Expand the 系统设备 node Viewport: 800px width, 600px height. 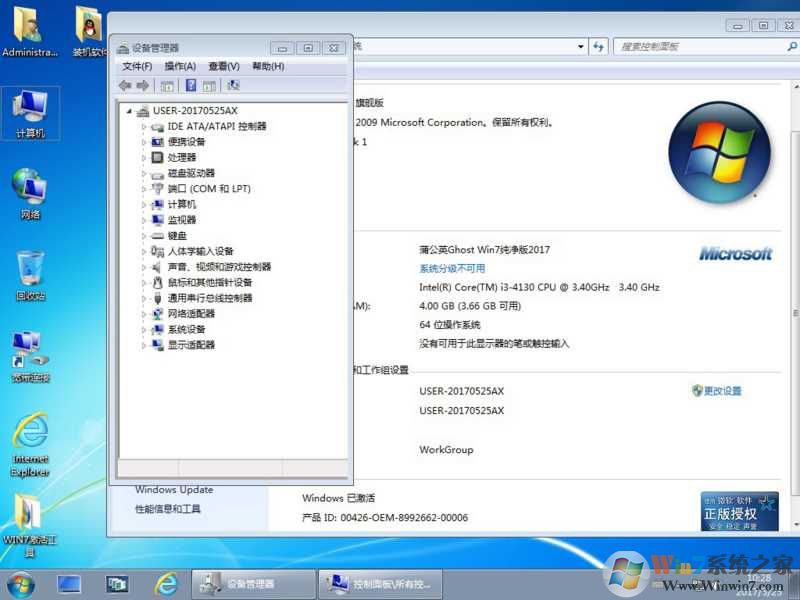click(144, 330)
